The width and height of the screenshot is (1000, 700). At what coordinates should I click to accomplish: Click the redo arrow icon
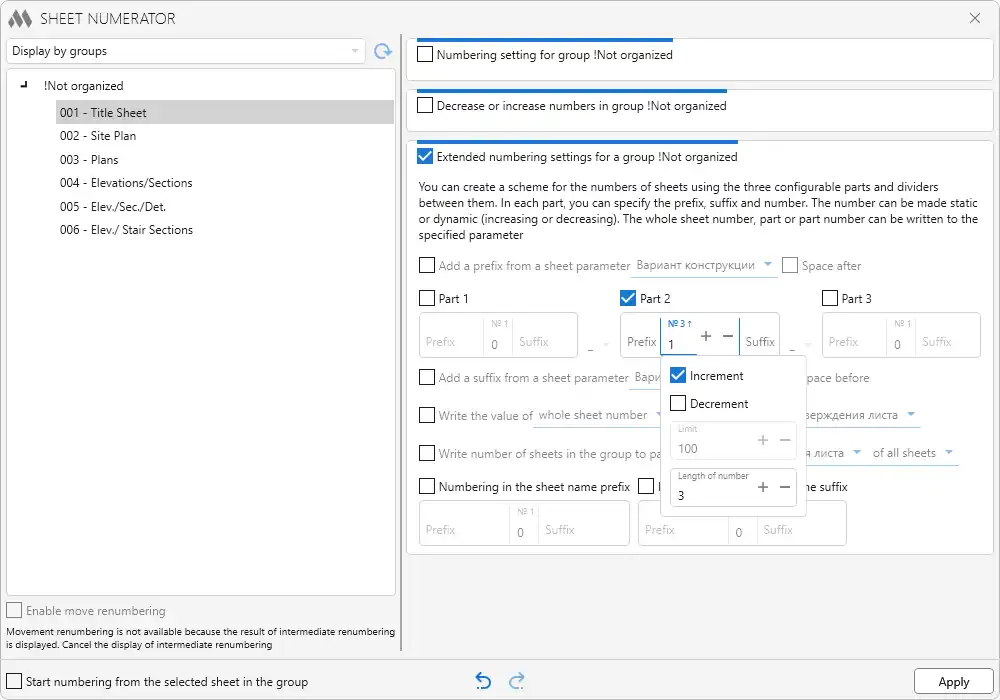pos(517,681)
